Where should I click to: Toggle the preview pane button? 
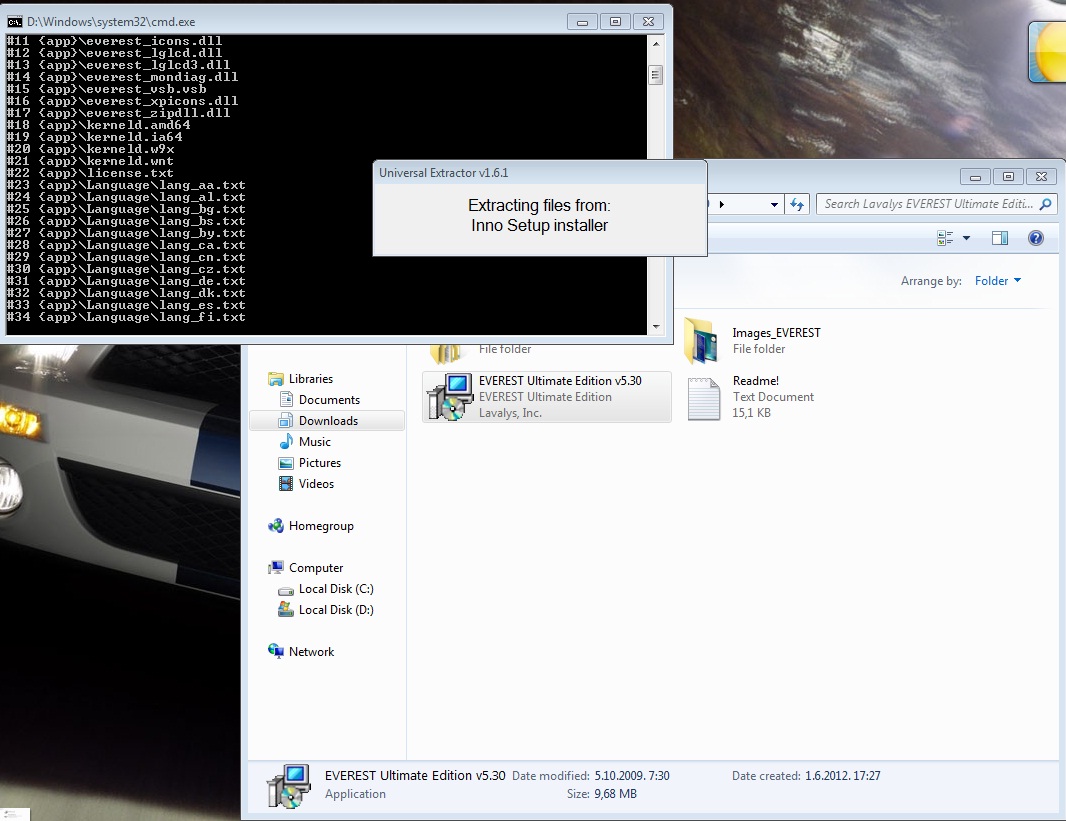(1000, 238)
